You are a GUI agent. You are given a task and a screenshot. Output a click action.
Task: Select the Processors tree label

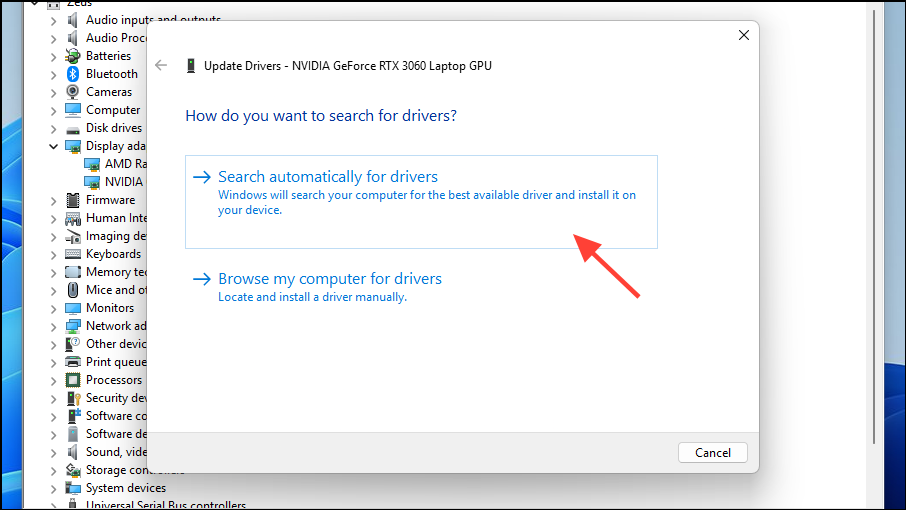[114, 380]
